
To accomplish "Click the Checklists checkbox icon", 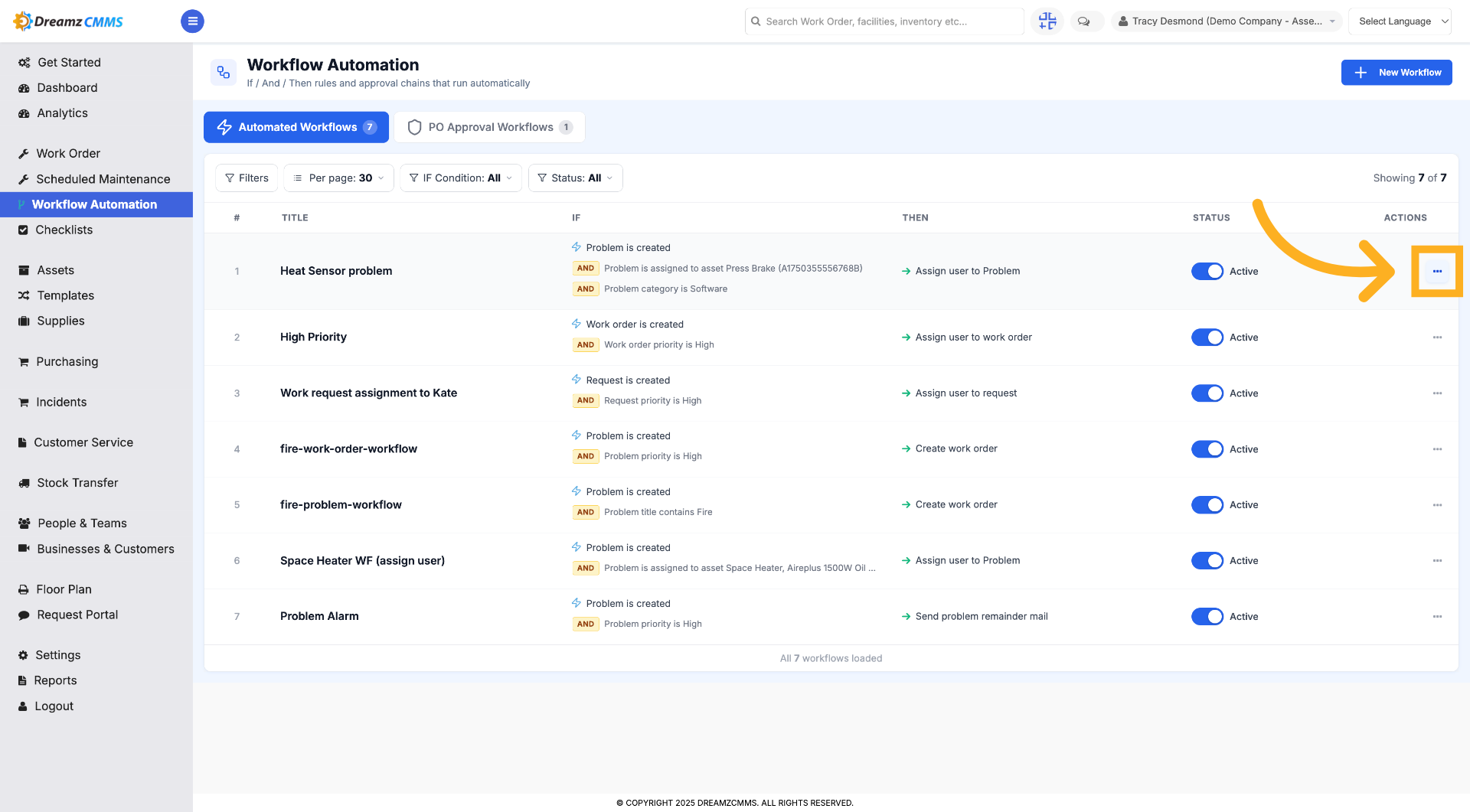I will (x=23, y=230).
